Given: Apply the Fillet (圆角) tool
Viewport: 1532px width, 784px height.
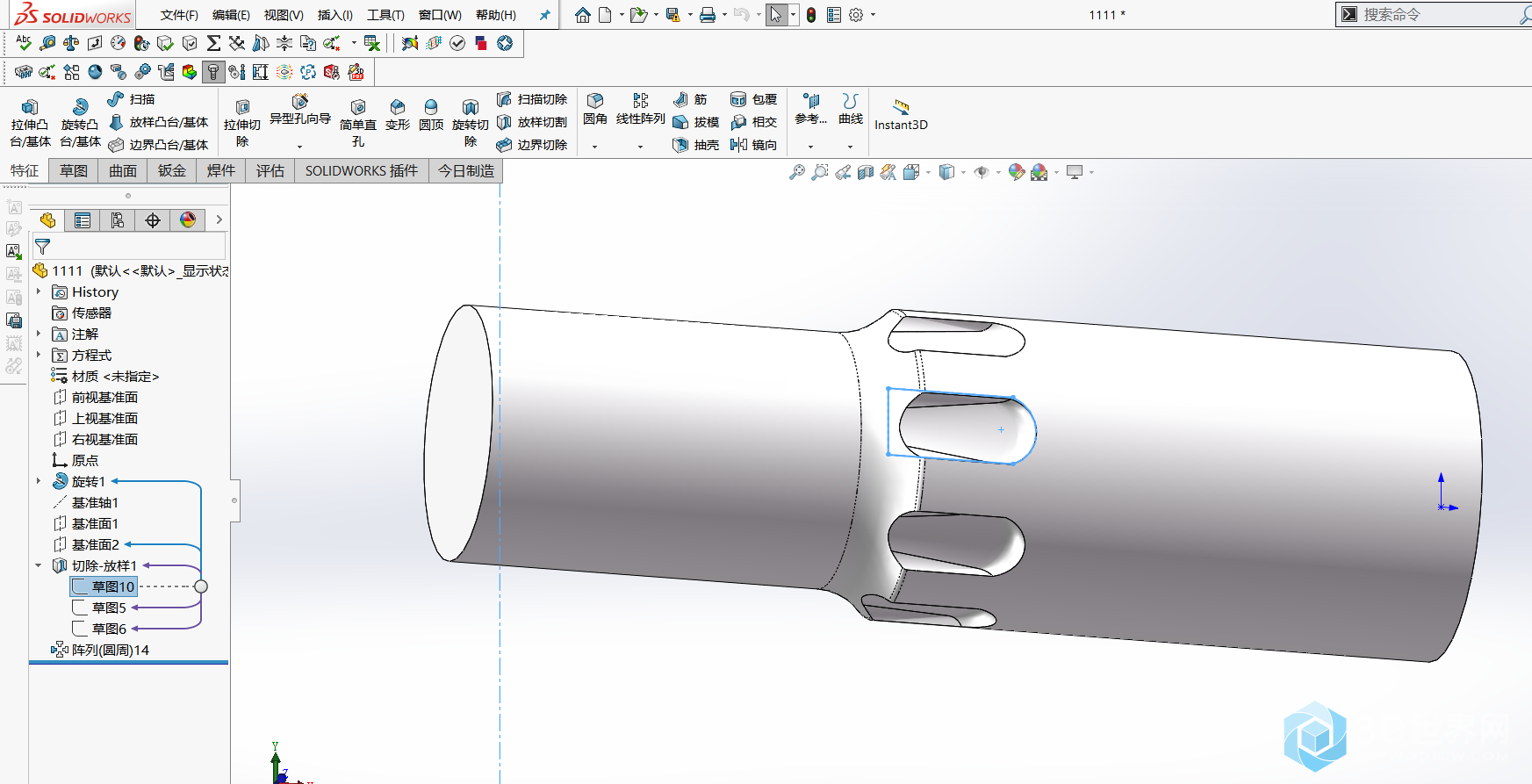Looking at the screenshot, I should point(595,110).
